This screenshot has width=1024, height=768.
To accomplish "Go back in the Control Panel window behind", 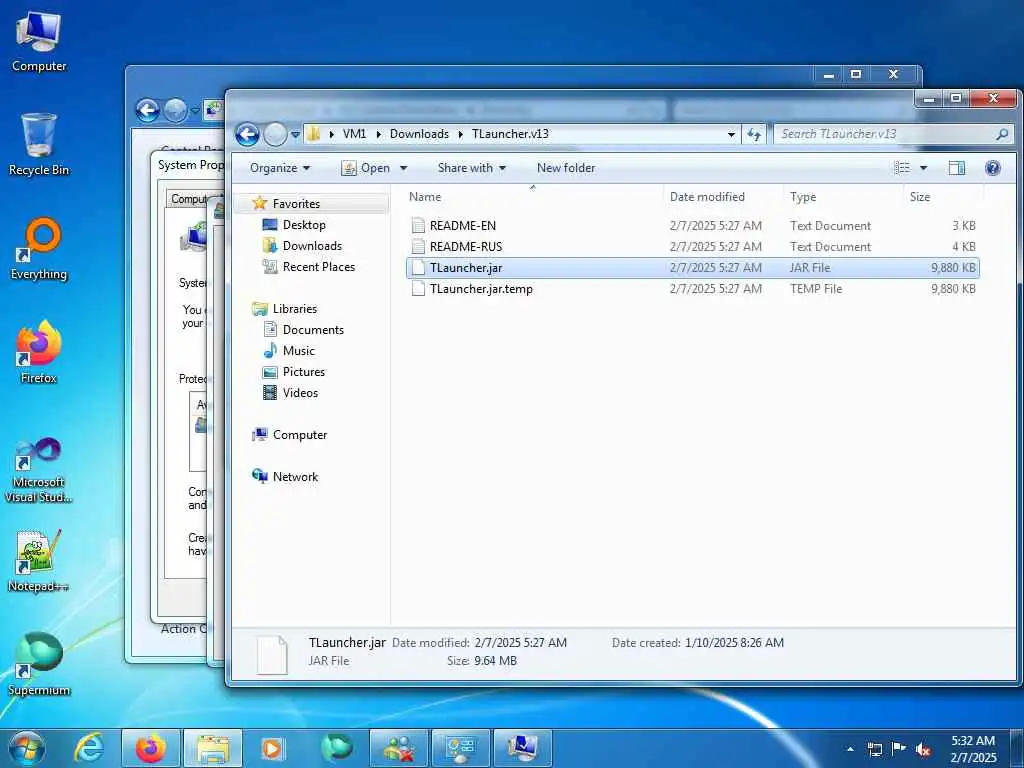I will coord(148,110).
